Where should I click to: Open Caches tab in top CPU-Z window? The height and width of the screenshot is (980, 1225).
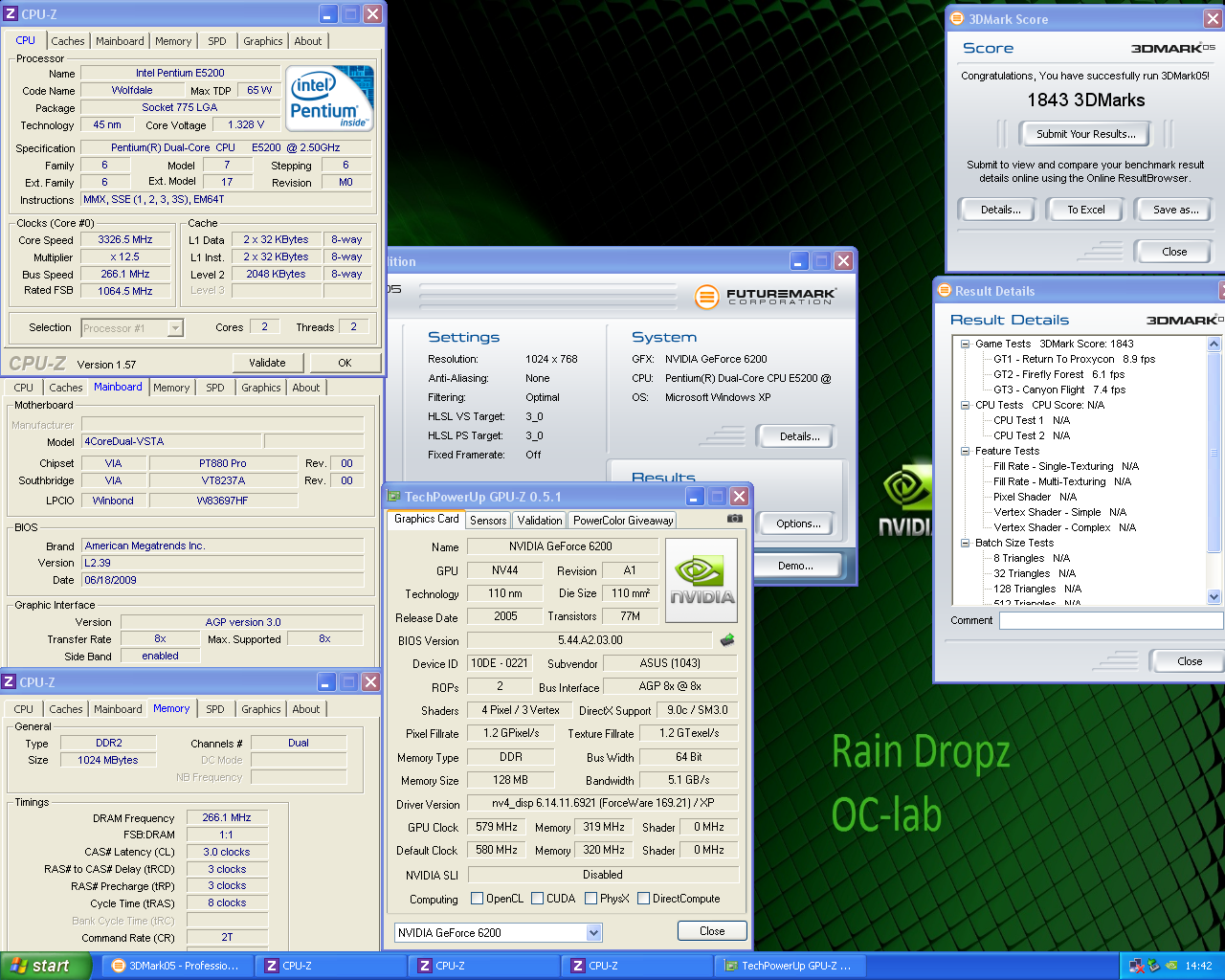click(x=68, y=41)
